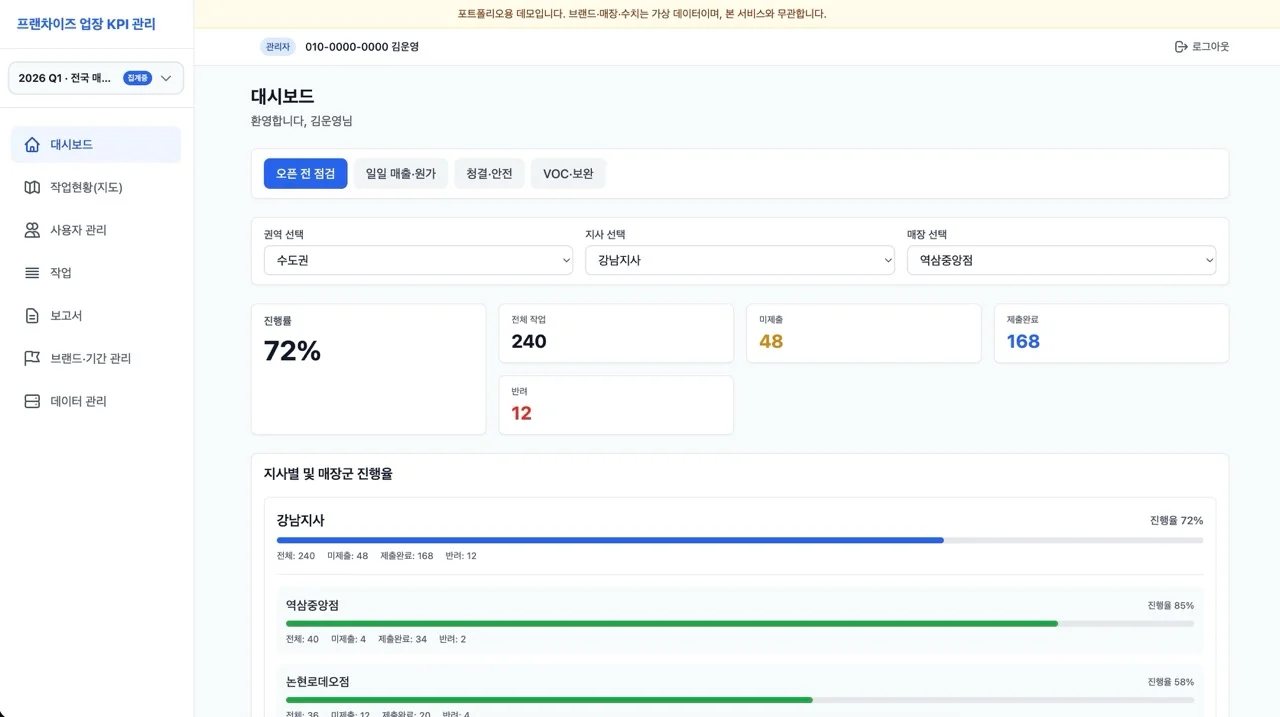The width and height of the screenshot is (1280, 717).
Task: Click the demo notice banner text
Action: (642, 14)
